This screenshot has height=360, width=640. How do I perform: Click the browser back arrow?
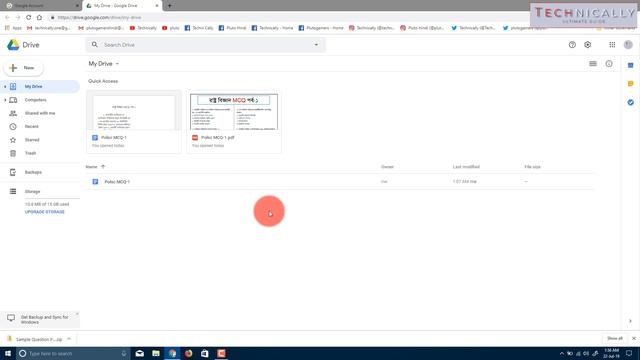click(7, 18)
